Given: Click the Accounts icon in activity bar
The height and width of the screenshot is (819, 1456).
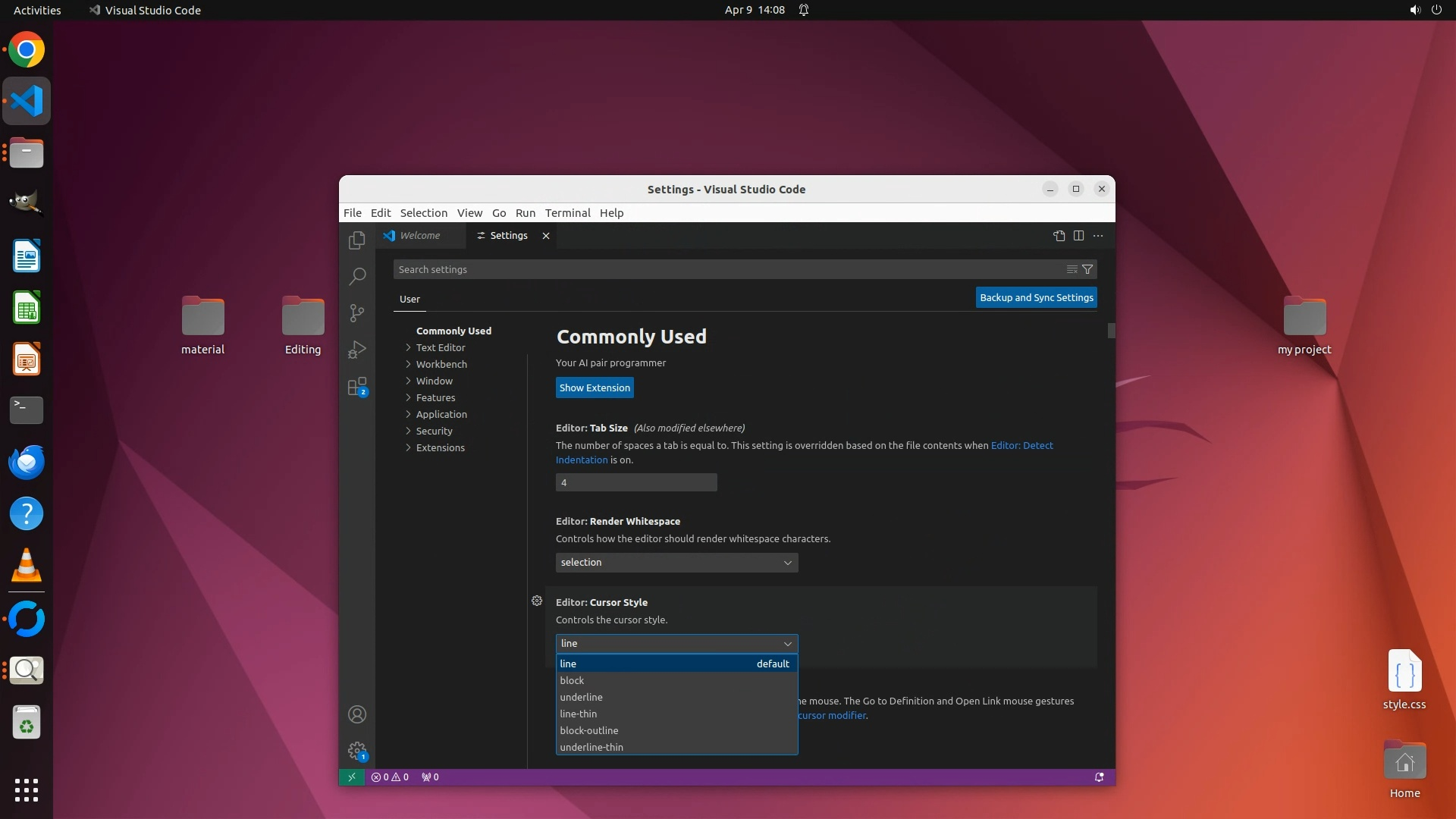Looking at the screenshot, I should coord(356,714).
